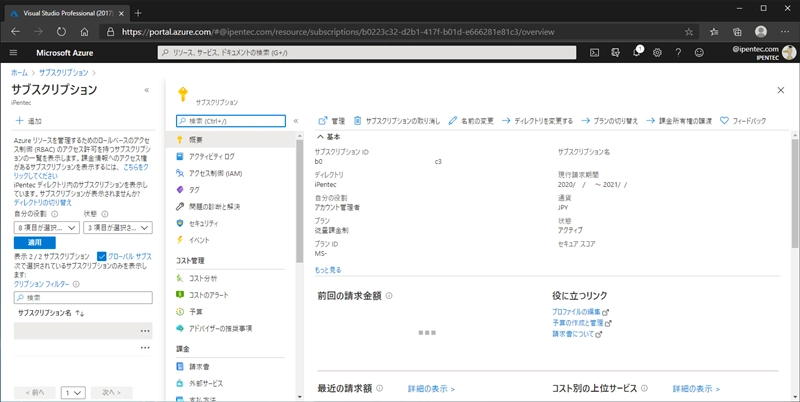The width and height of the screenshot is (800, 402).
Task: Click the account avatar at top right
Action: (789, 53)
